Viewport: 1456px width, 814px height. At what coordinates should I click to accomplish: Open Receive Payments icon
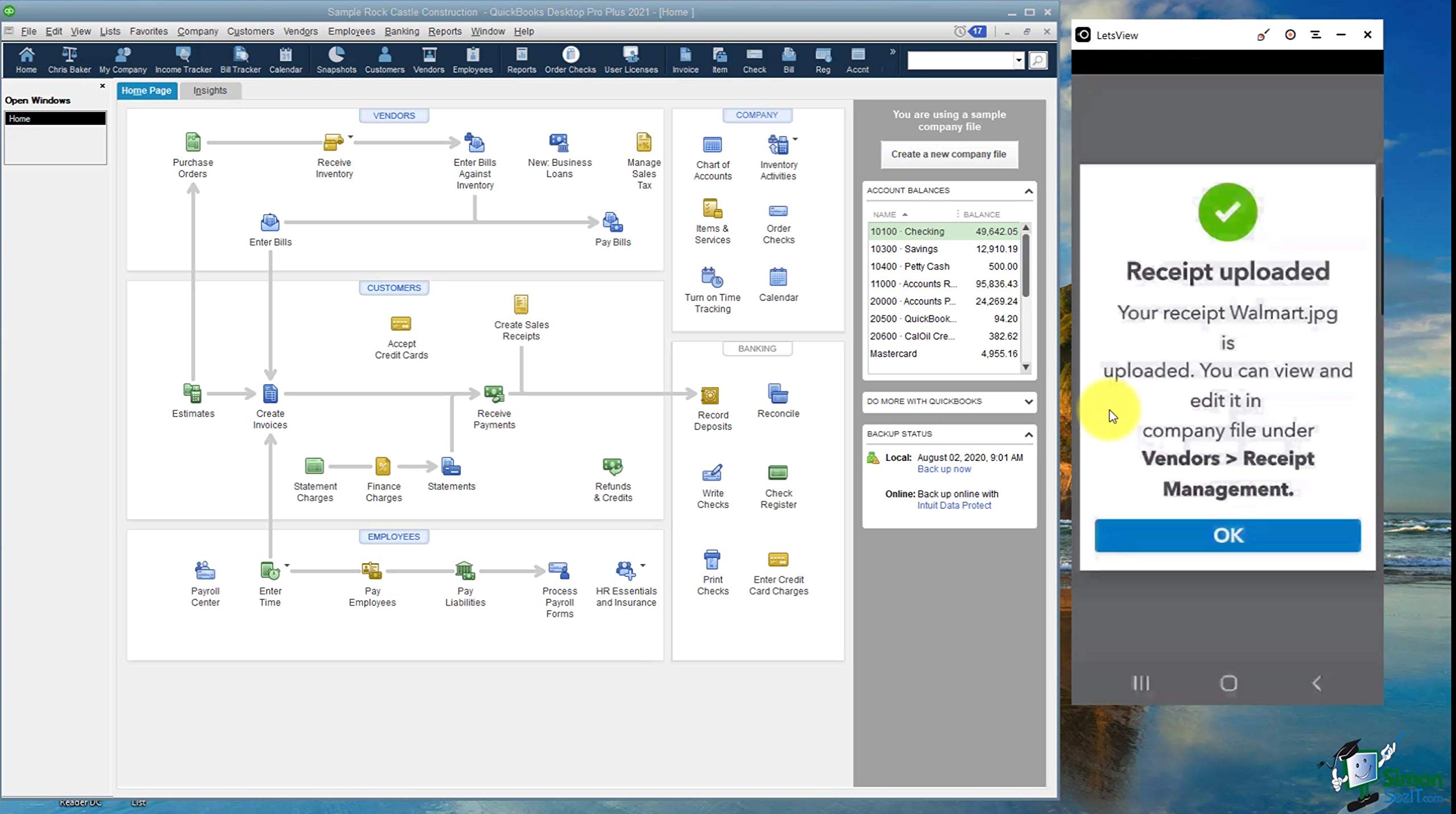tap(494, 393)
